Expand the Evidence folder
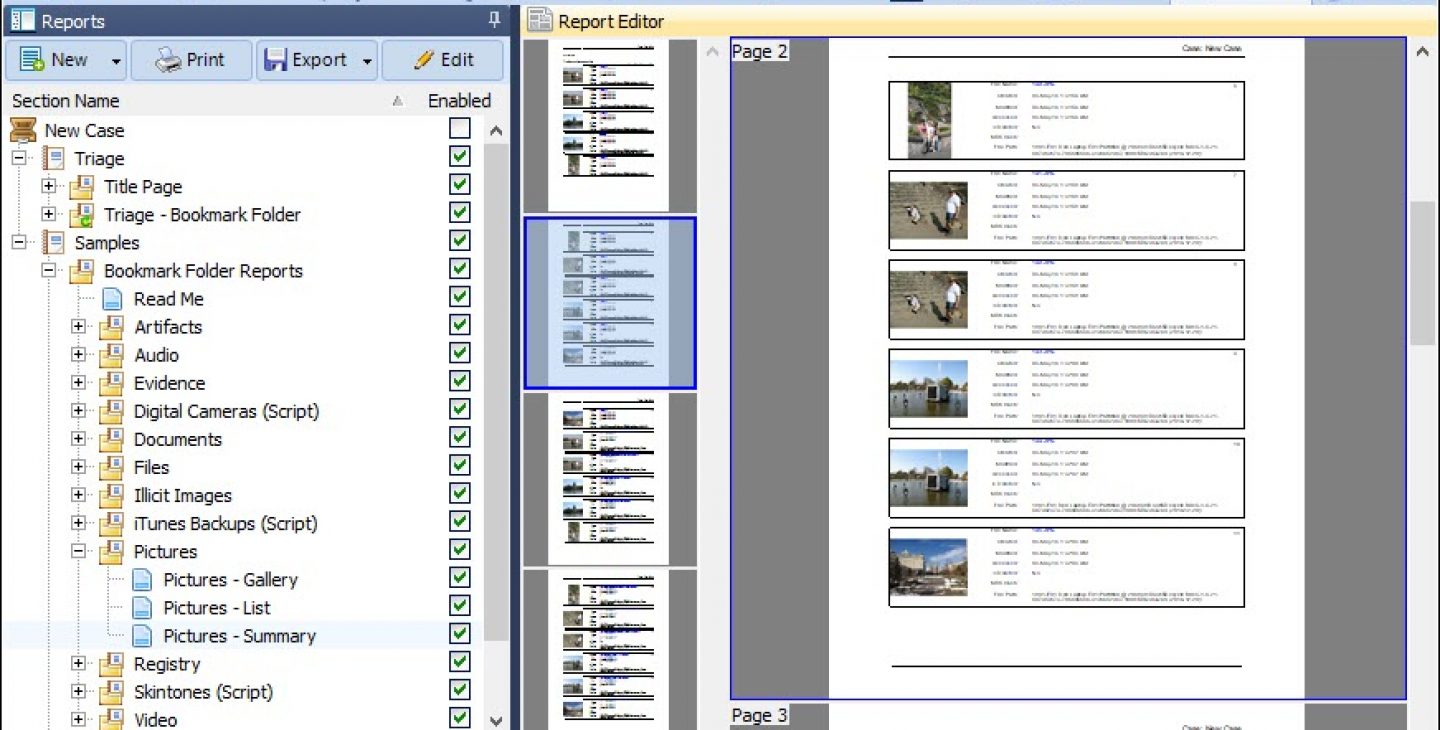This screenshot has height=730, width=1440. click(78, 382)
